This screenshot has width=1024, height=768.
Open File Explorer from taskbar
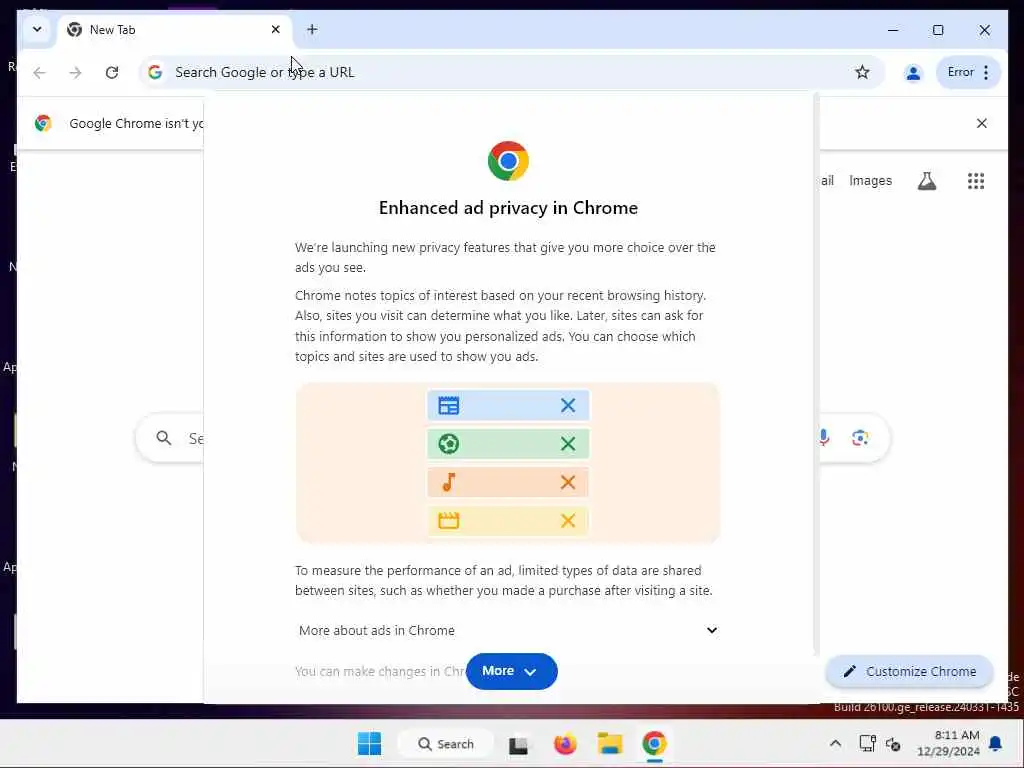(x=610, y=744)
